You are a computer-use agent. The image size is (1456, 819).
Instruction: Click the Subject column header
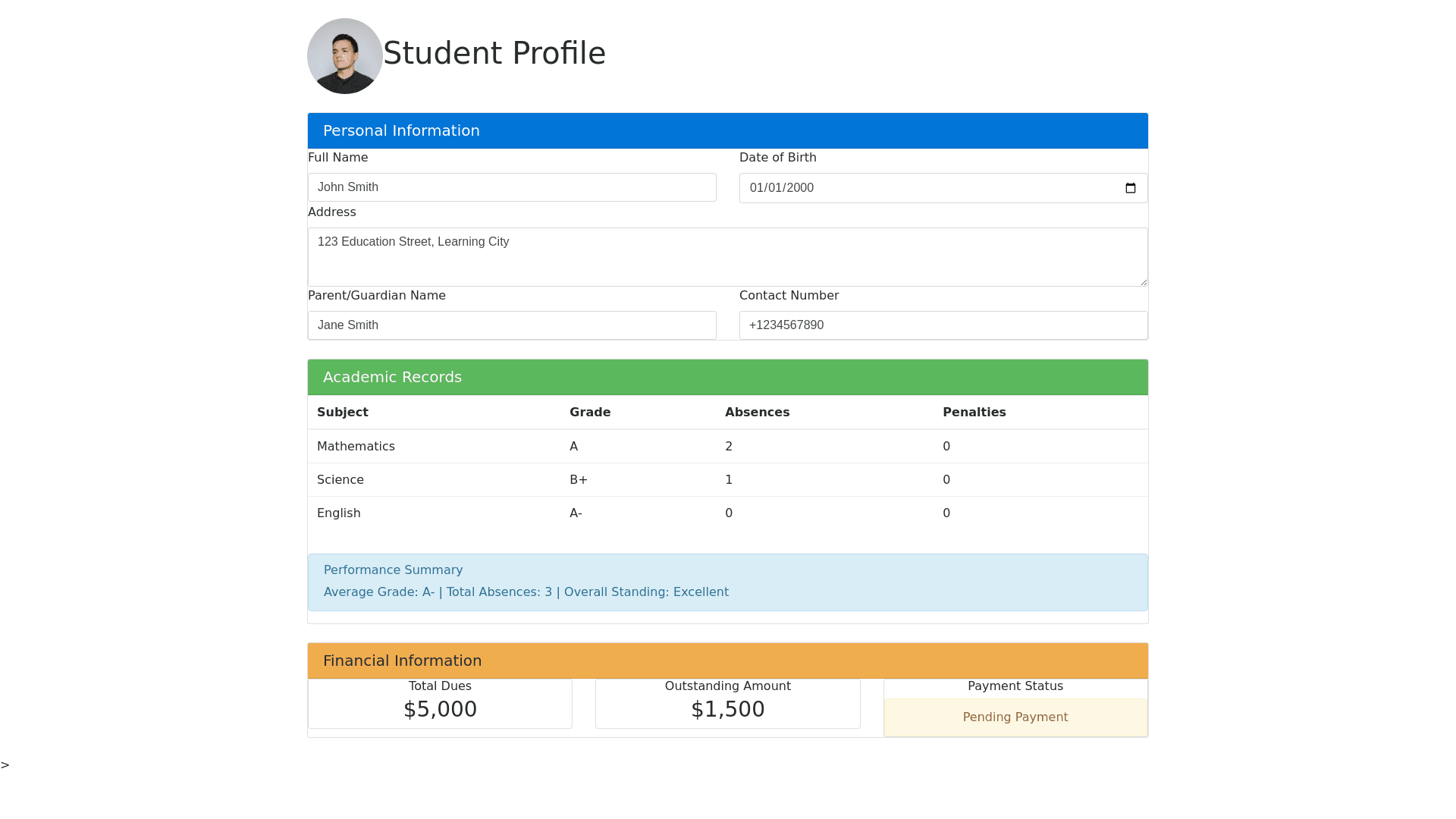(343, 413)
